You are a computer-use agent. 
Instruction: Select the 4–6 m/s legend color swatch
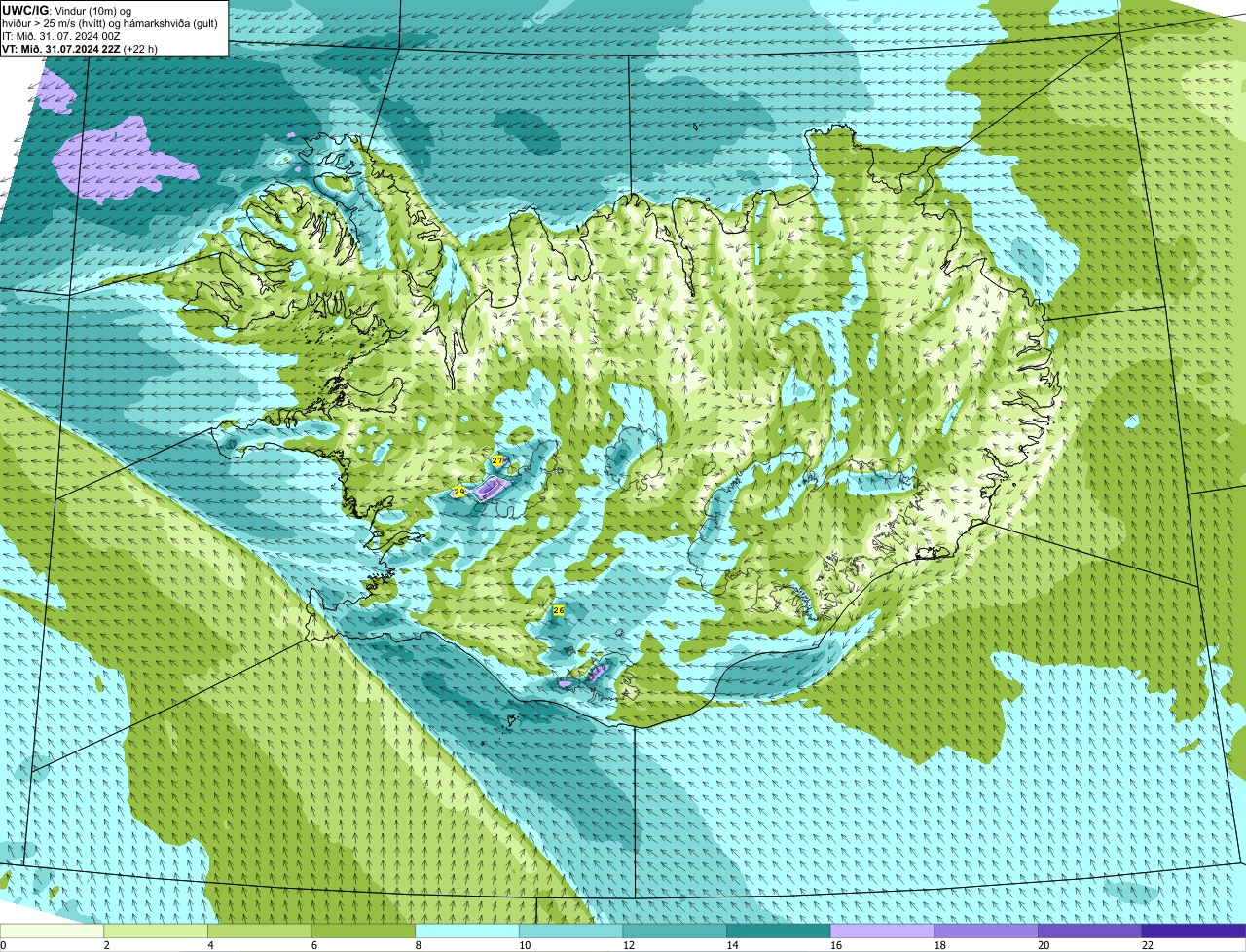pyautogui.click(x=259, y=931)
